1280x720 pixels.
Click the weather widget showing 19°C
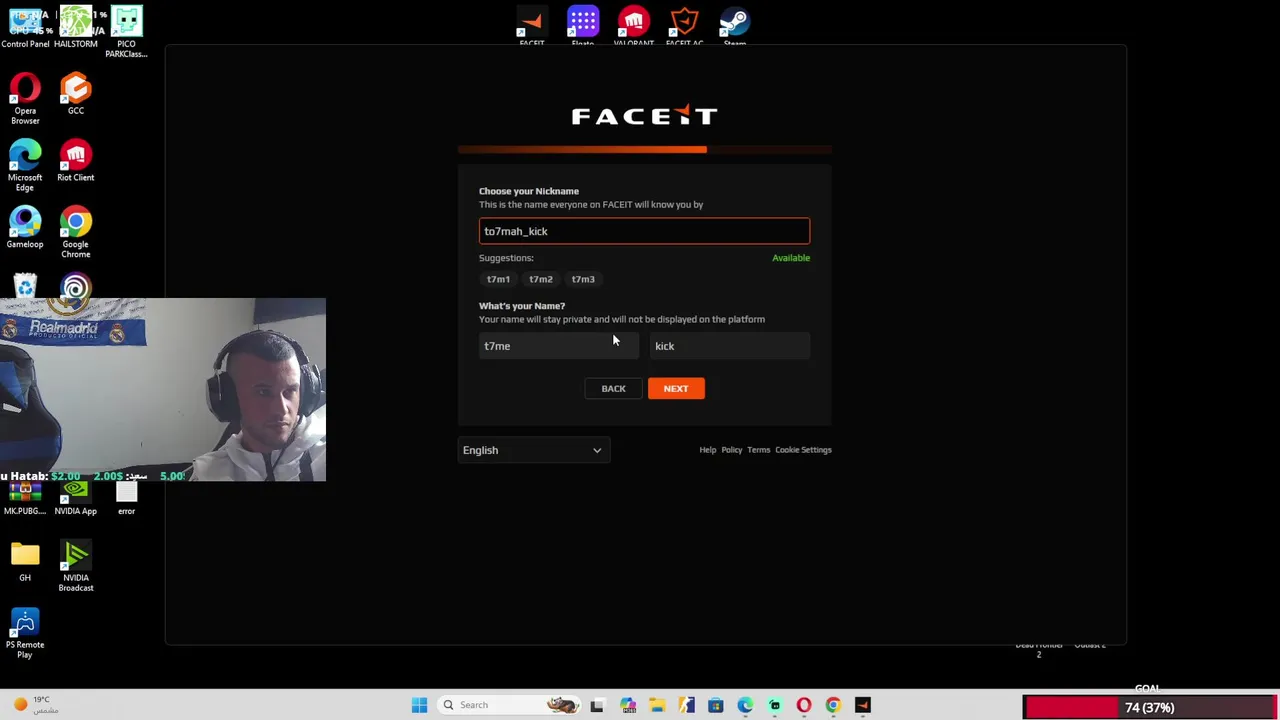tap(36, 705)
